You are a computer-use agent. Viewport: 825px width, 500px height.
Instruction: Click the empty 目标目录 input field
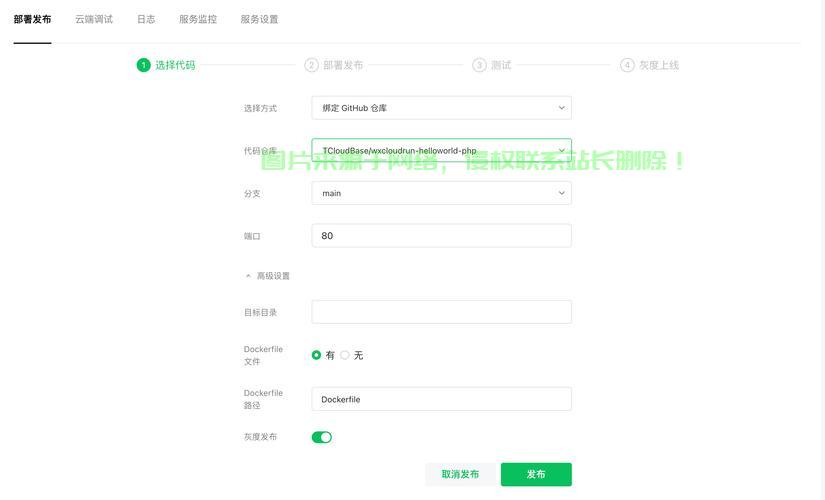coord(441,312)
